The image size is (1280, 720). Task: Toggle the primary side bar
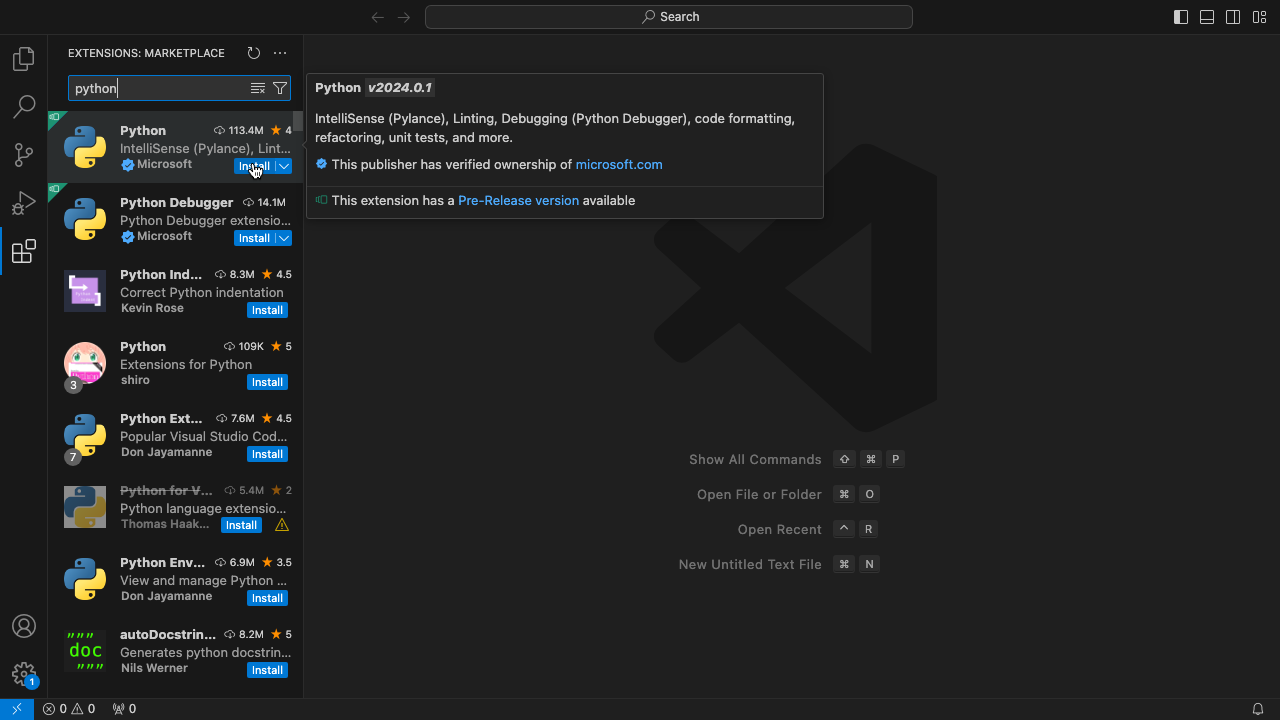[1181, 17]
